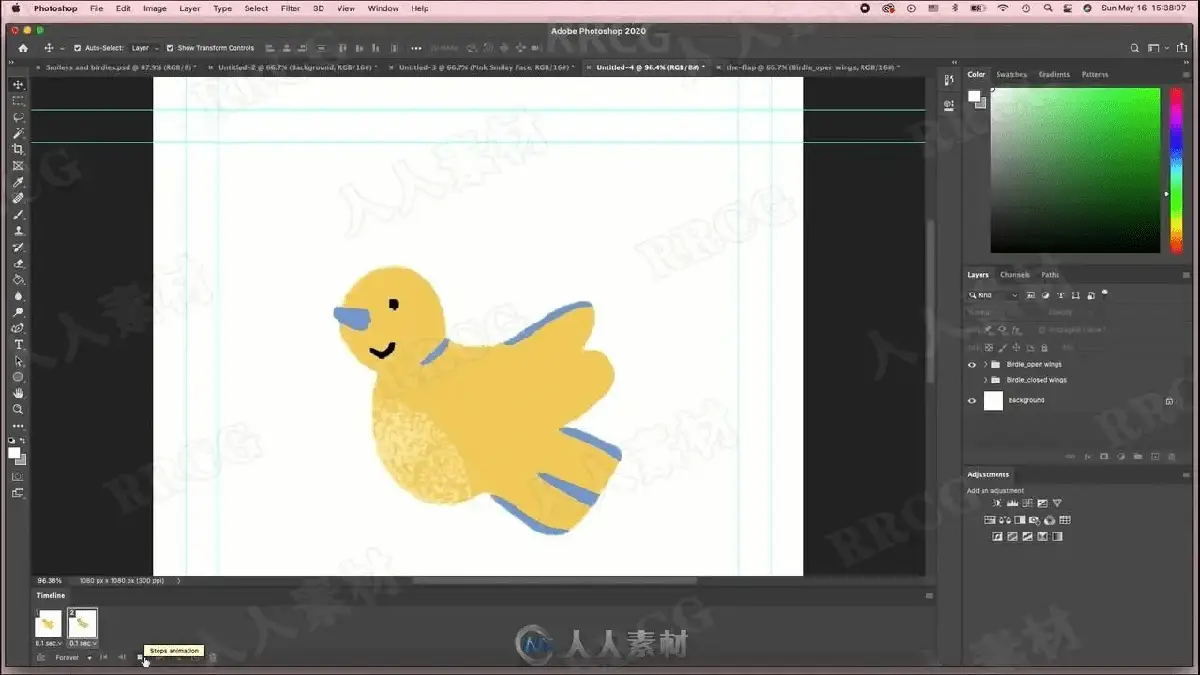Select the Move tool in the left toolbar
The image size is (1200, 675).
tap(18, 85)
